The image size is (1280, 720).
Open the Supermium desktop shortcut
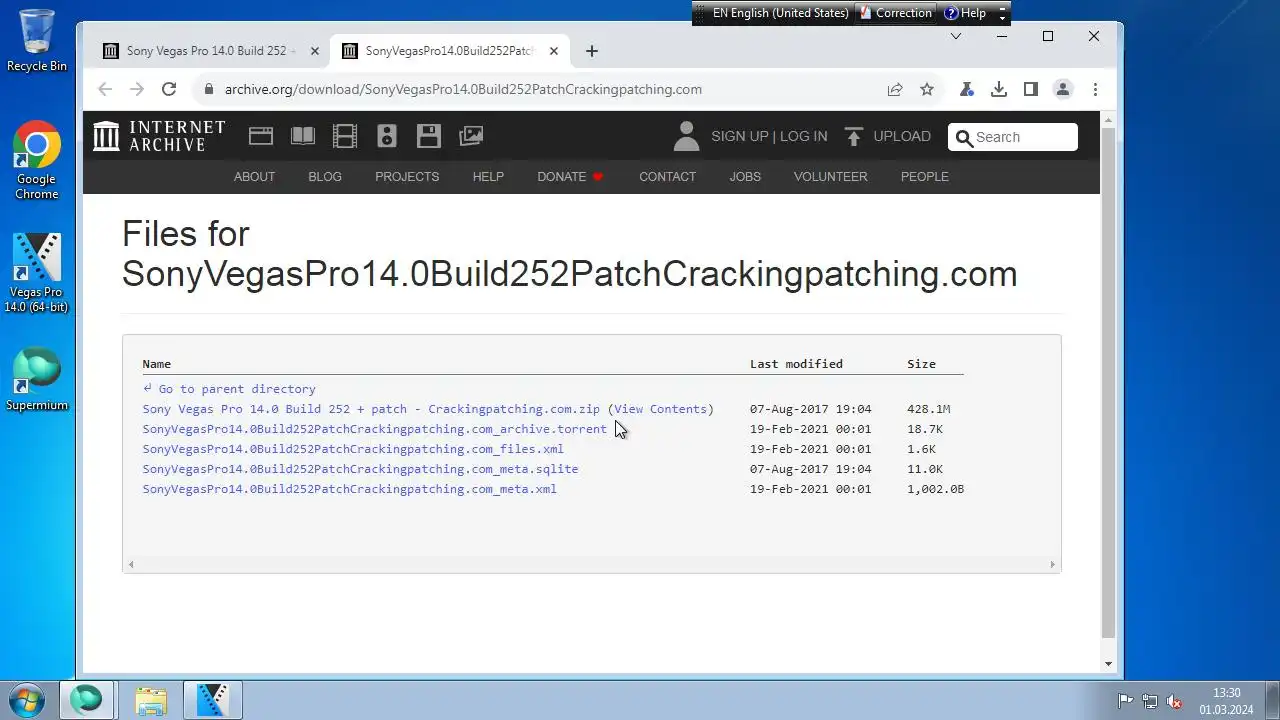point(37,379)
